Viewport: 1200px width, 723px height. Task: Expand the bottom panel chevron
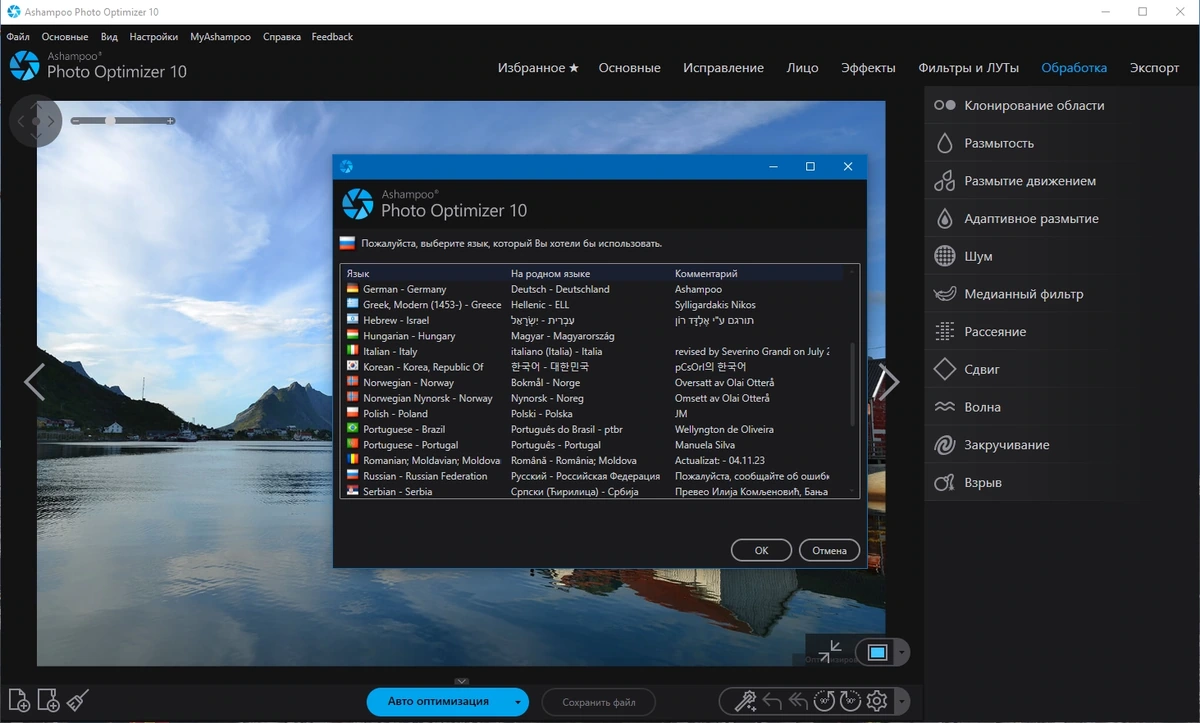coord(461,681)
